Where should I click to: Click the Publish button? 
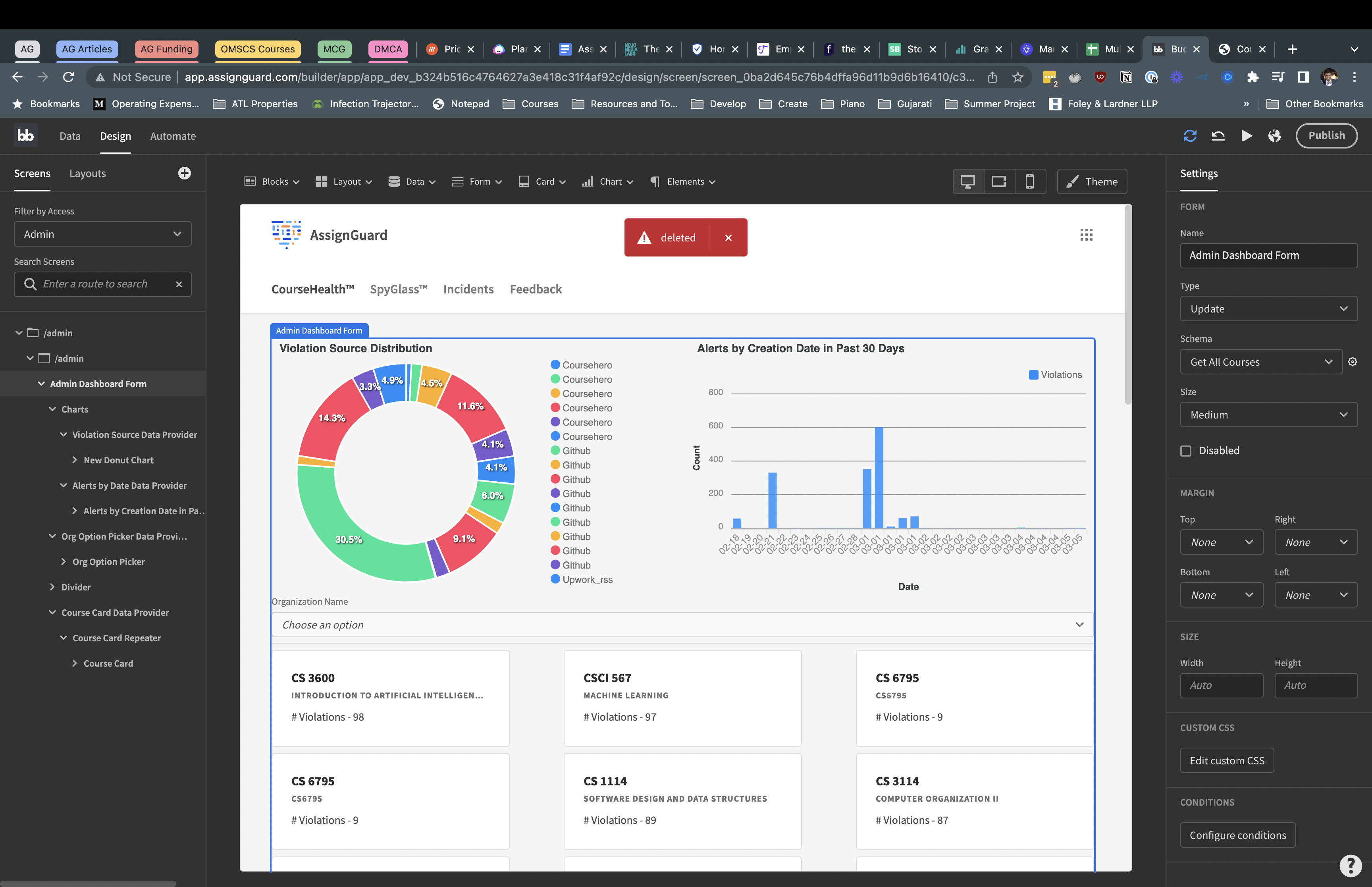pyautogui.click(x=1326, y=135)
